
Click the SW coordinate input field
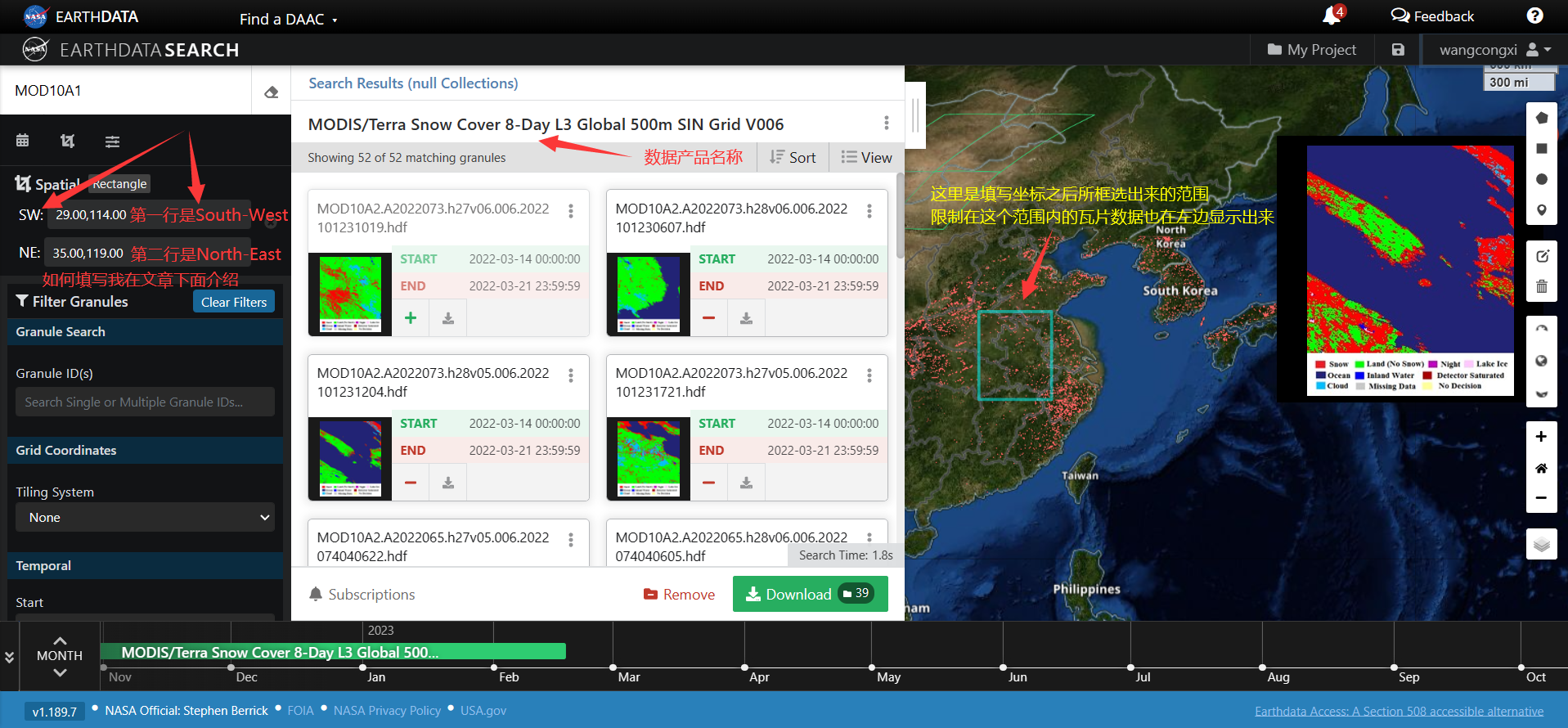tap(148, 215)
